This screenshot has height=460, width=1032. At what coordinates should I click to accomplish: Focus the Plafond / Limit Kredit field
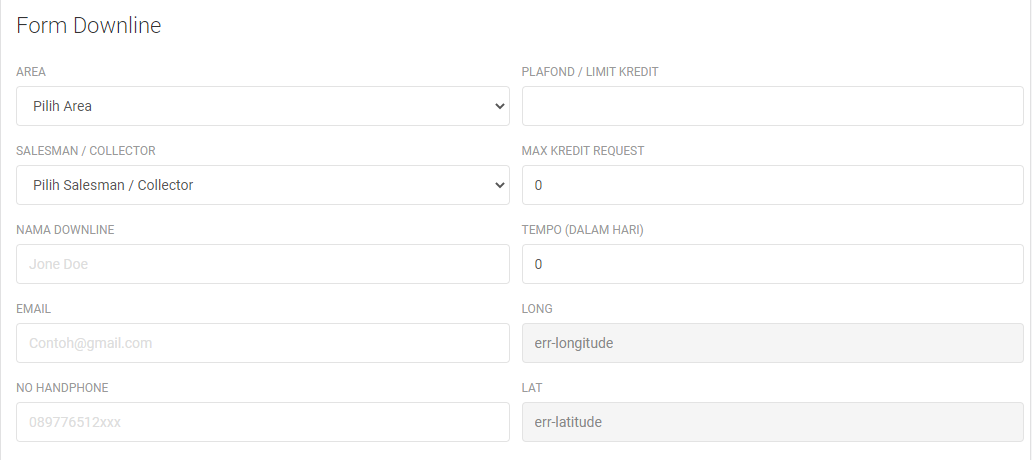[772, 106]
